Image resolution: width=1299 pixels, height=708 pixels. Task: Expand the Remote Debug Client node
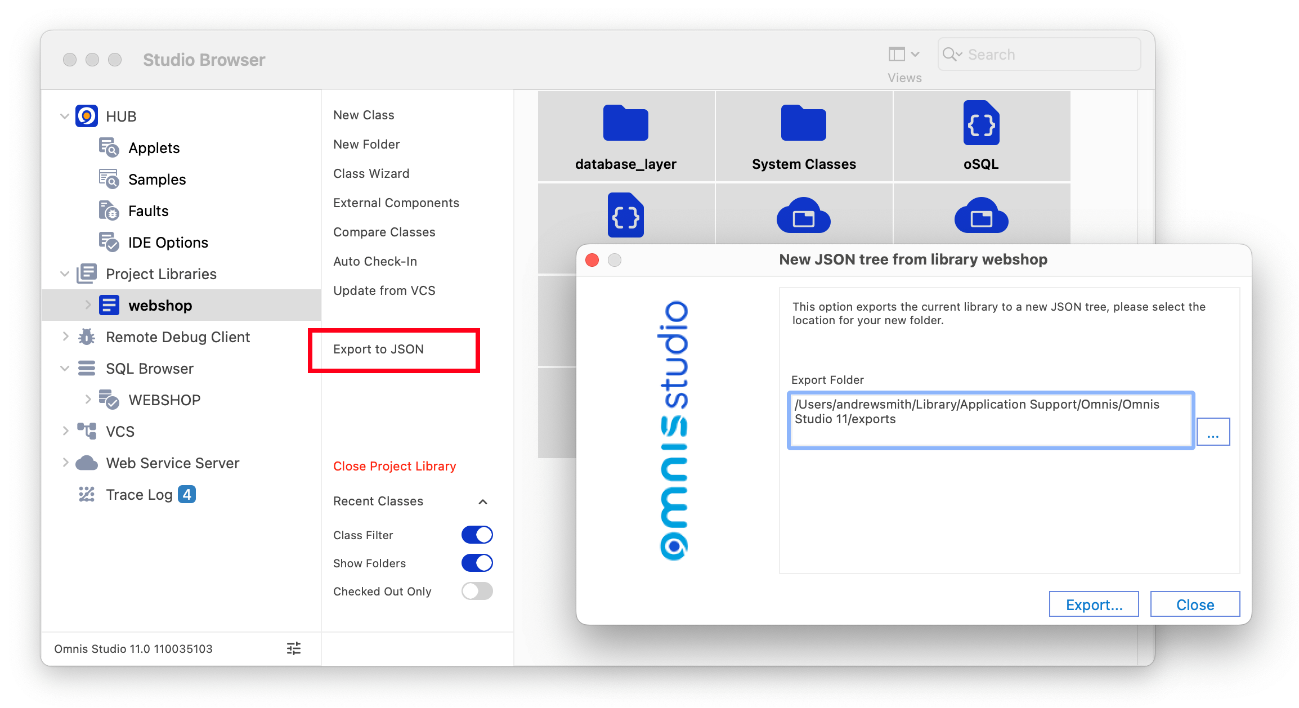click(x=65, y=337)
